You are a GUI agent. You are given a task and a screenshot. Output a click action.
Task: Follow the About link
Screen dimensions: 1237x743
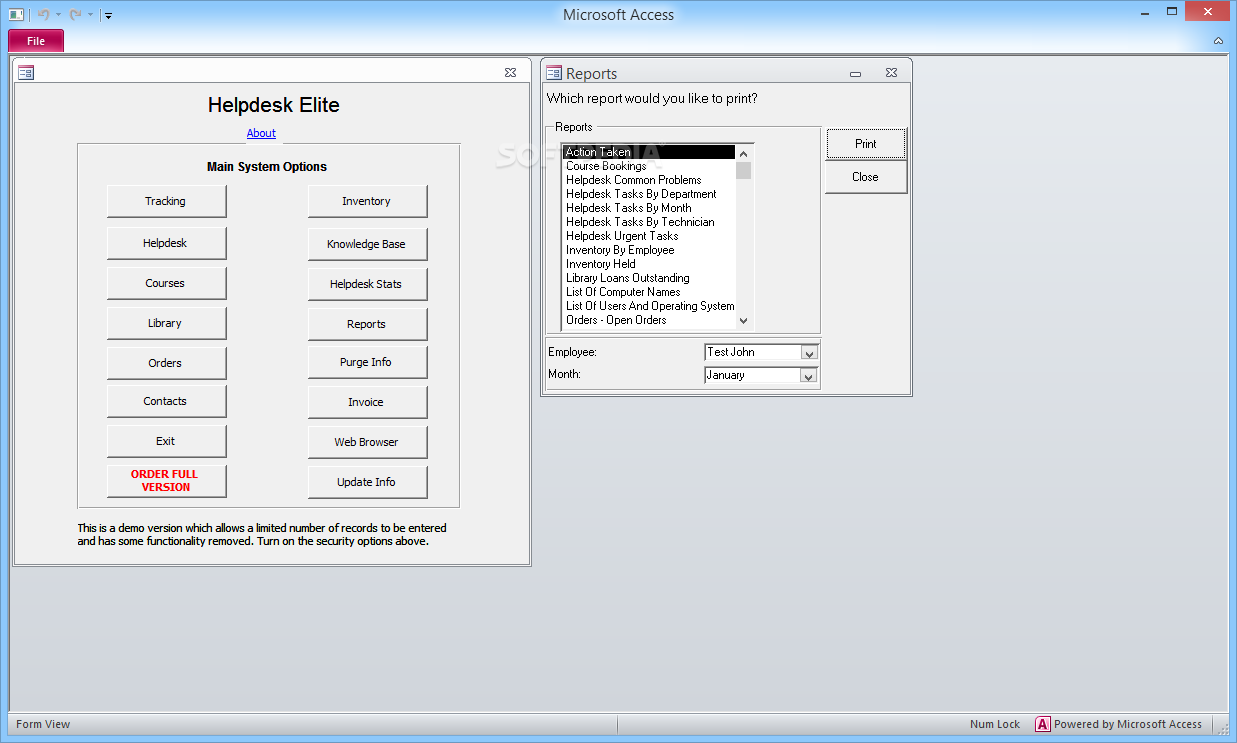261,133
